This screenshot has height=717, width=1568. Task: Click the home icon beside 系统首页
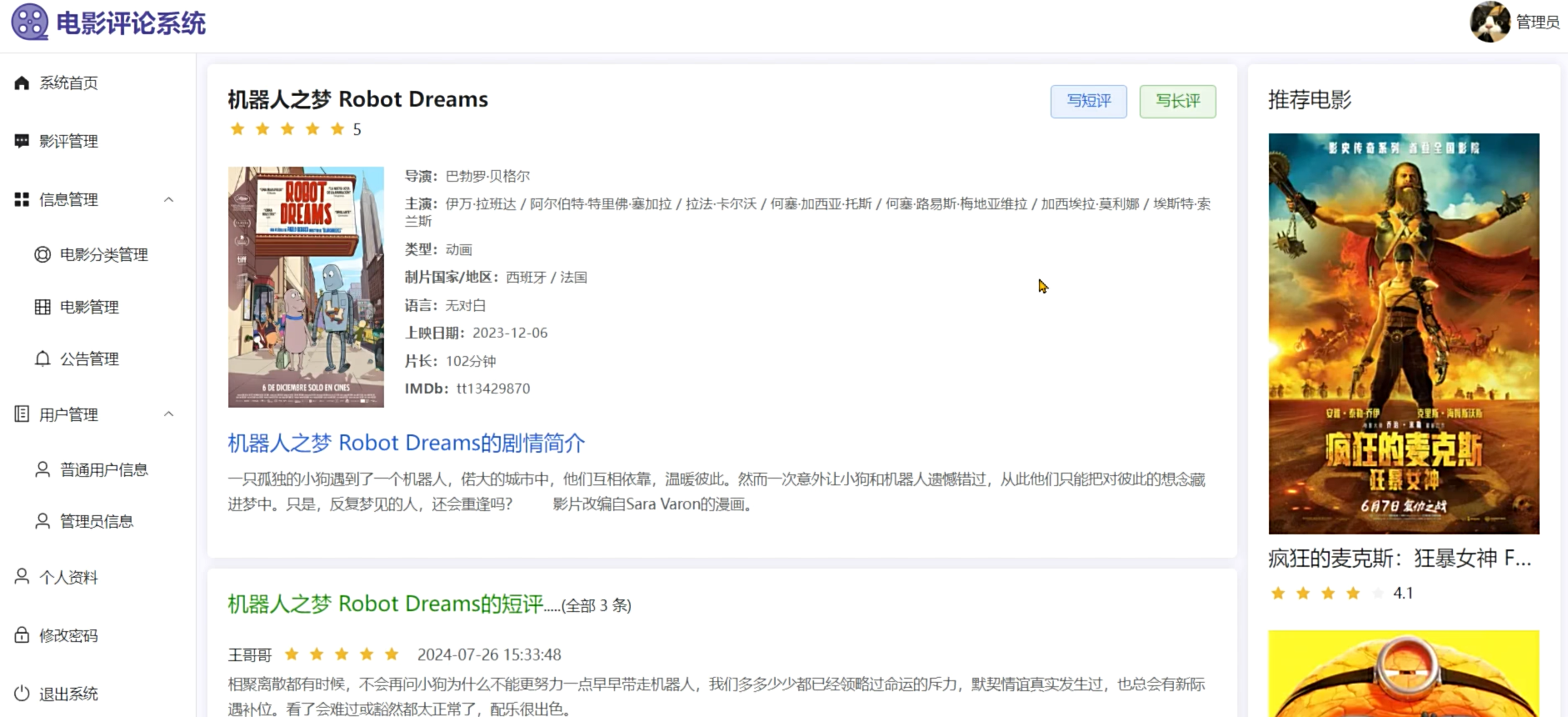[x=22, y=83]
